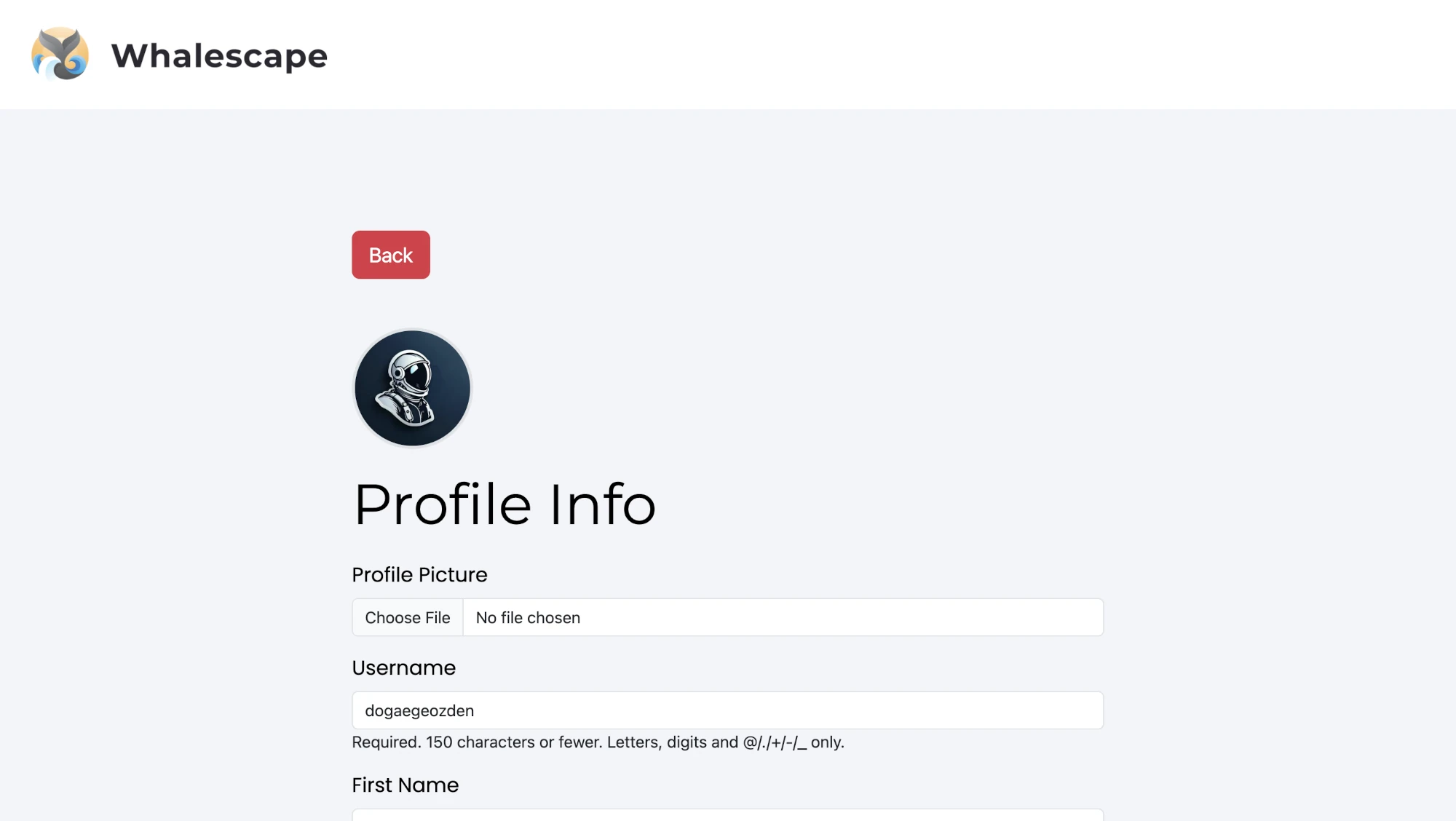
Task: Click the "150 characters or fewer" hint
Action: point(513,742)
